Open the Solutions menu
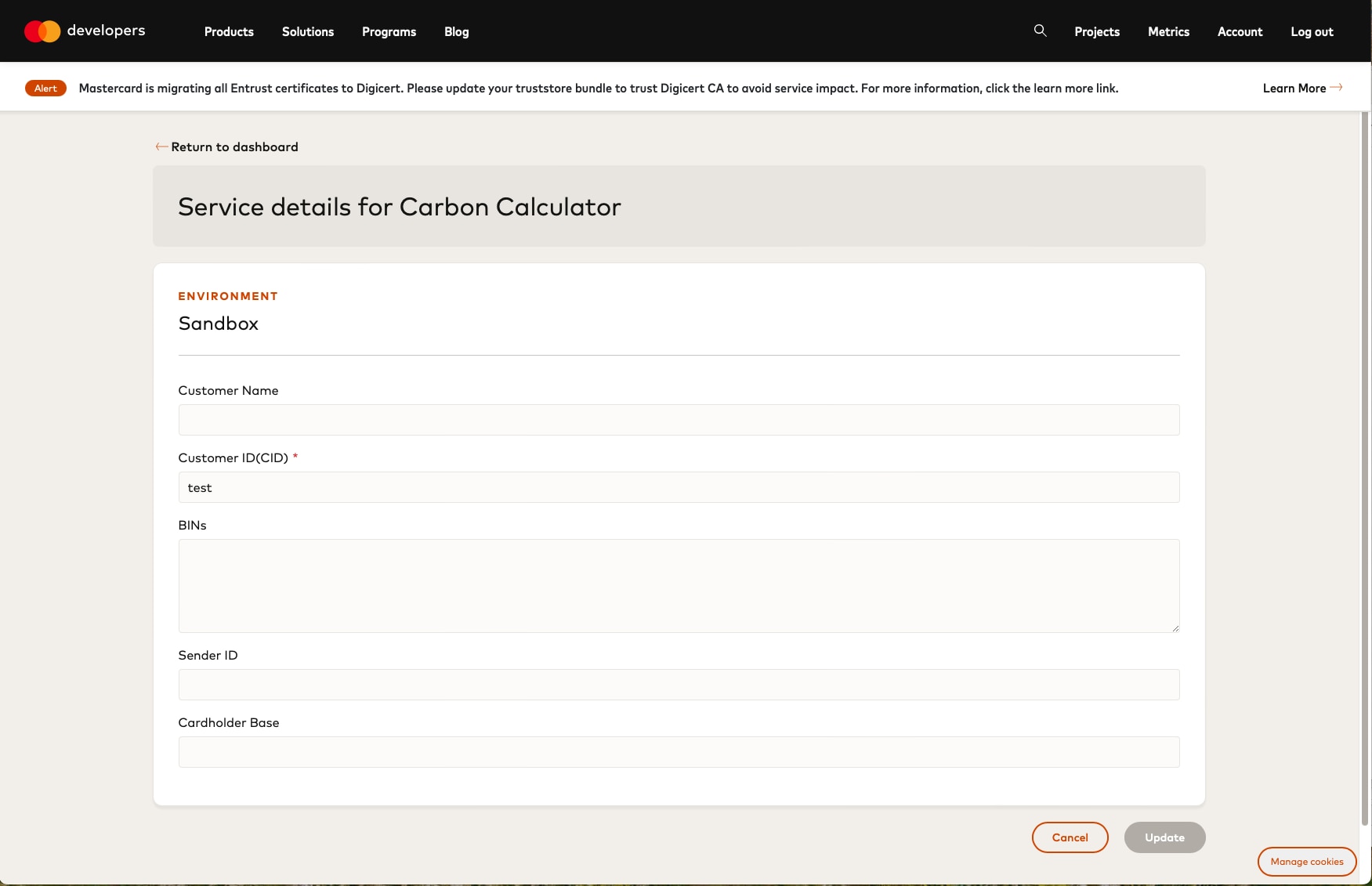 coord(308,31)
